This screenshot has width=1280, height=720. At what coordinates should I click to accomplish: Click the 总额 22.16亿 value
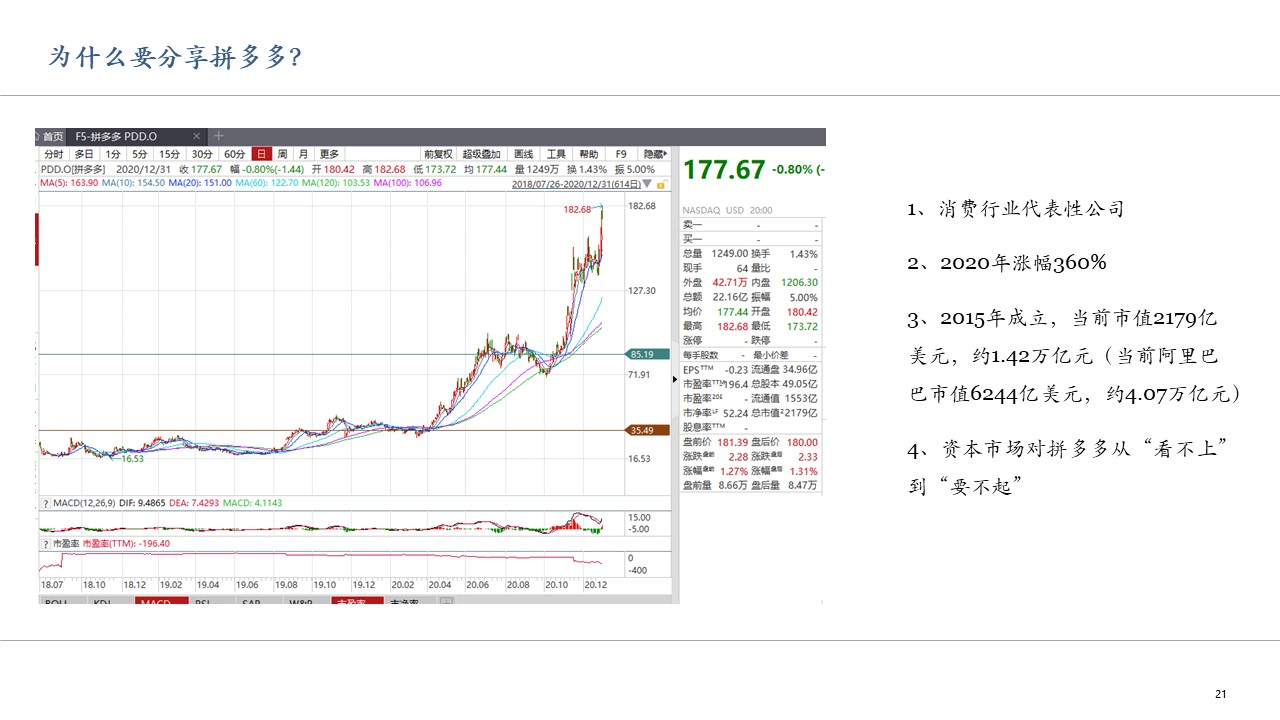[730, 297]
